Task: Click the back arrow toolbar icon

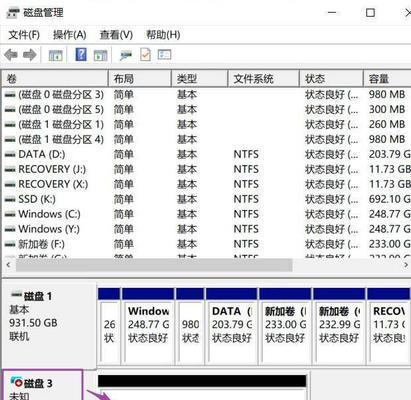Action: tap(11, 55)
